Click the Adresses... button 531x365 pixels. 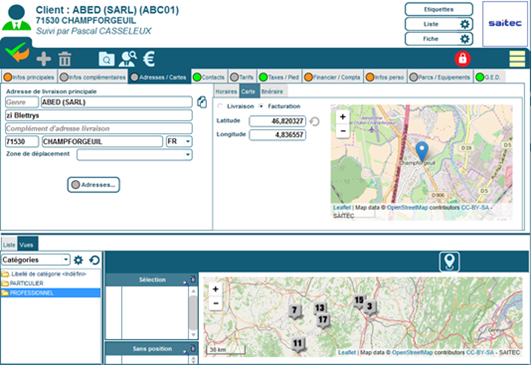(93, 185)
